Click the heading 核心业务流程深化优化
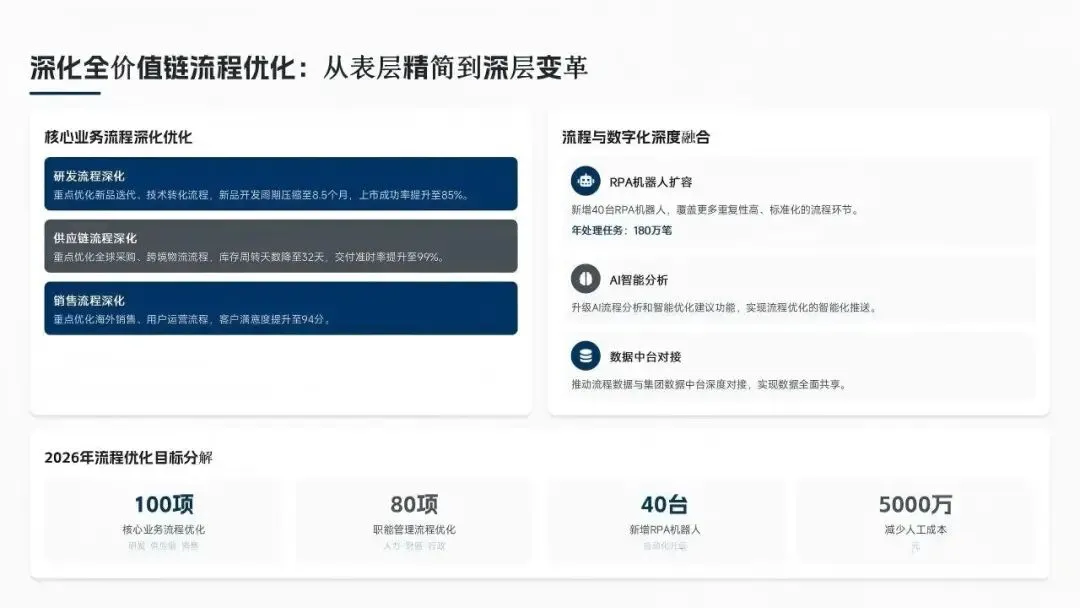The image size is (1080, 608). (x=118, y=137)
